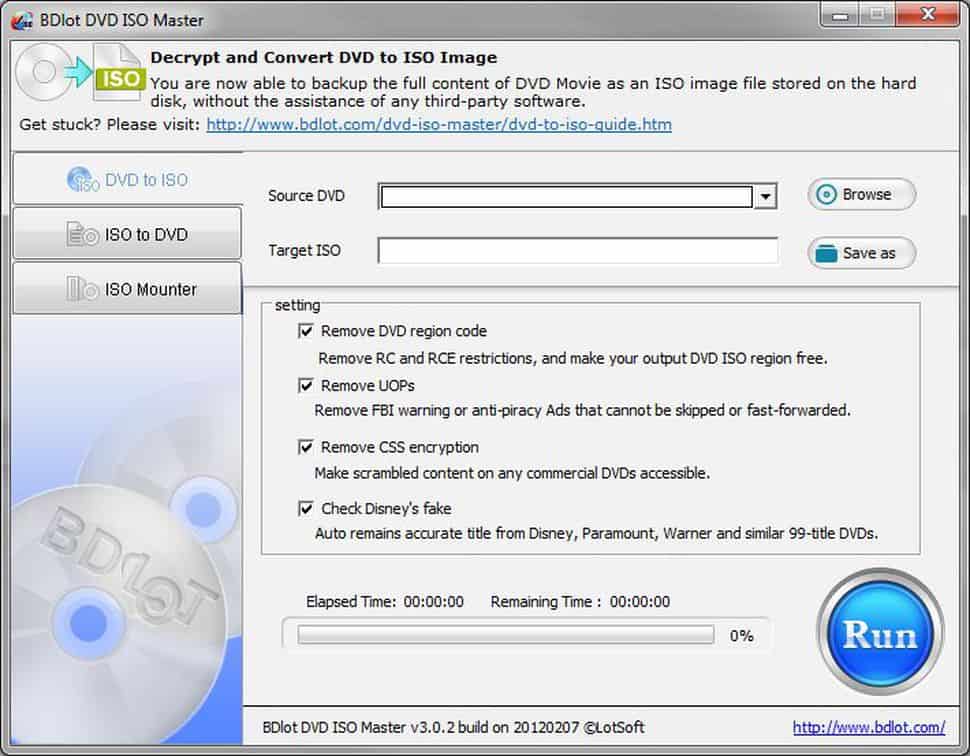Click inside the Target ISO text field
The height and width of the screenshot is (756, 970).
point(577,251)
